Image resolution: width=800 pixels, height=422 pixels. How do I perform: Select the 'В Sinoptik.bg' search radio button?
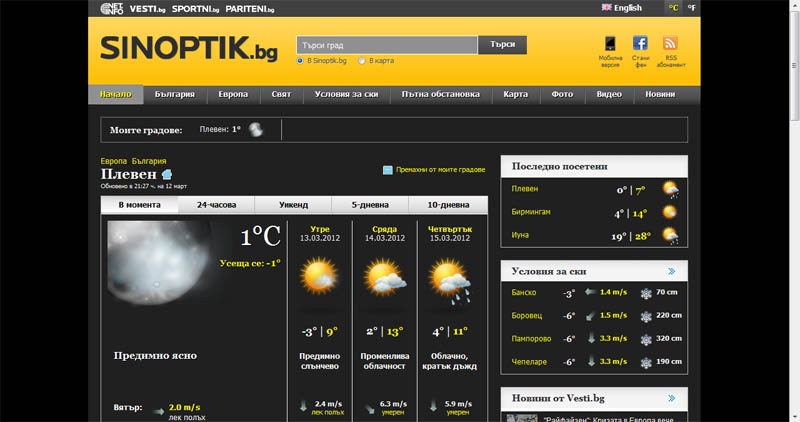(300, 61)
